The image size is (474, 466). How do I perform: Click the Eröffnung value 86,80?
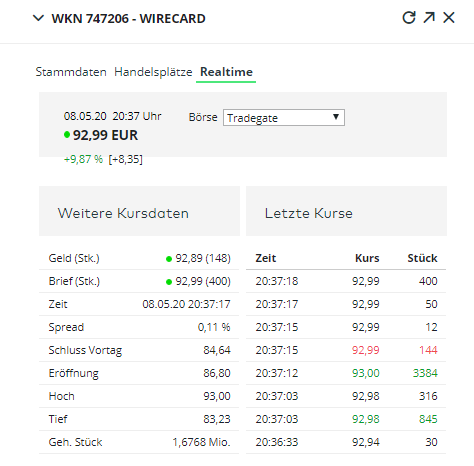click(217, 373)
